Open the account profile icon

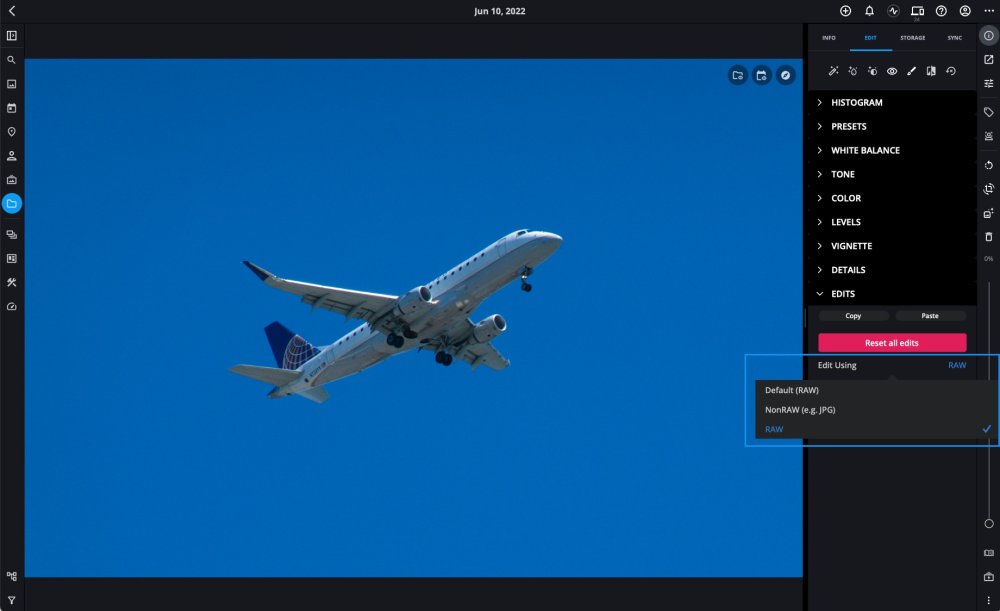pos(965,11)
